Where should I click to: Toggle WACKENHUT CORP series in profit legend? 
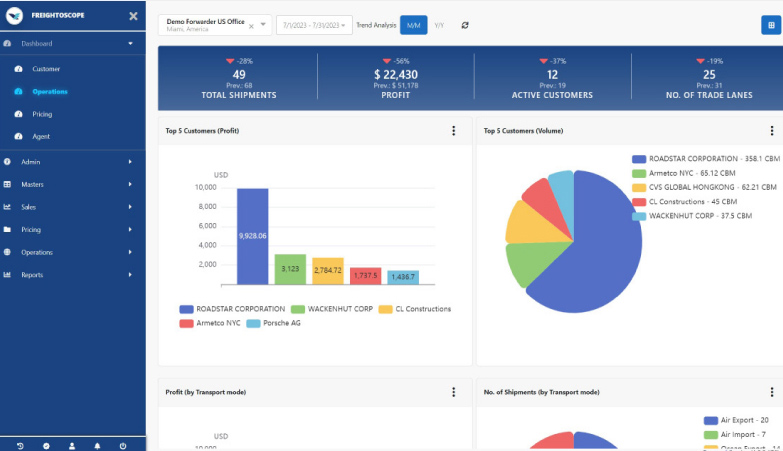[x=332, y=309]
